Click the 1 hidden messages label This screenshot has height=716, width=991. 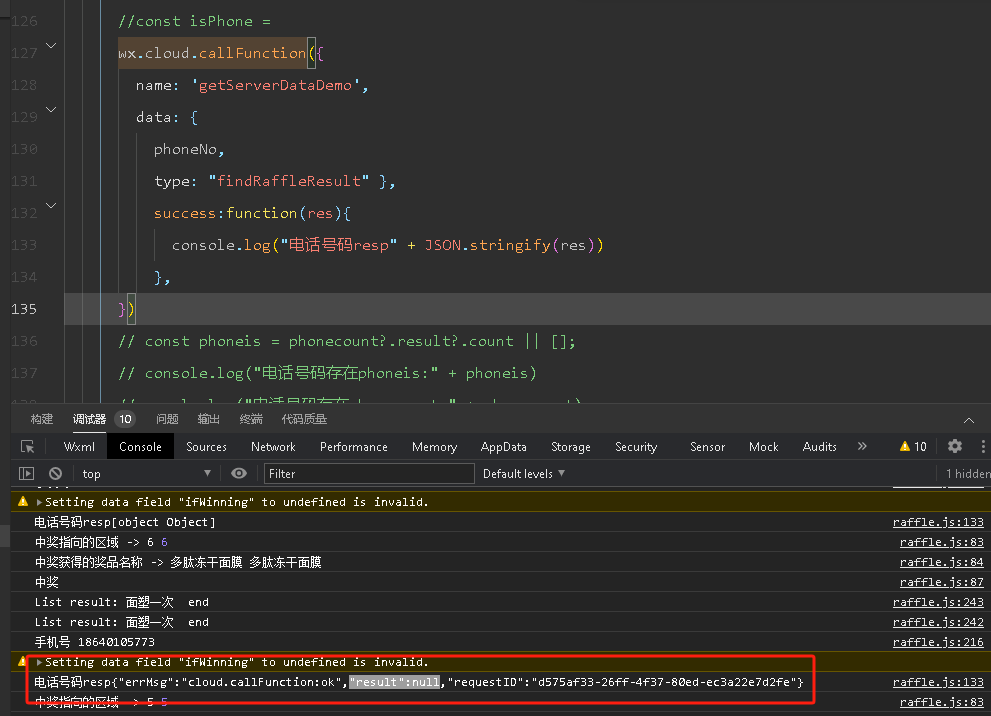pos(968,473)
